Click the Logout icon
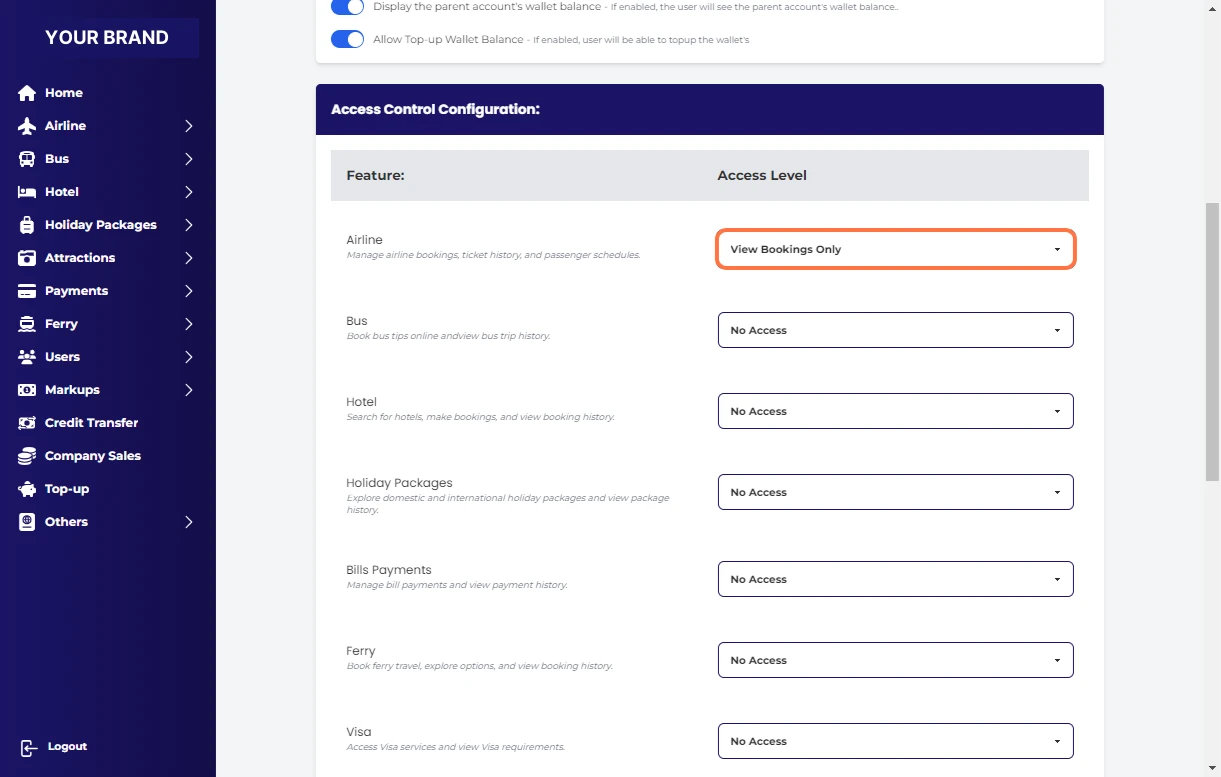This screenshot has width=1221, height=777. tap(28, 748)
